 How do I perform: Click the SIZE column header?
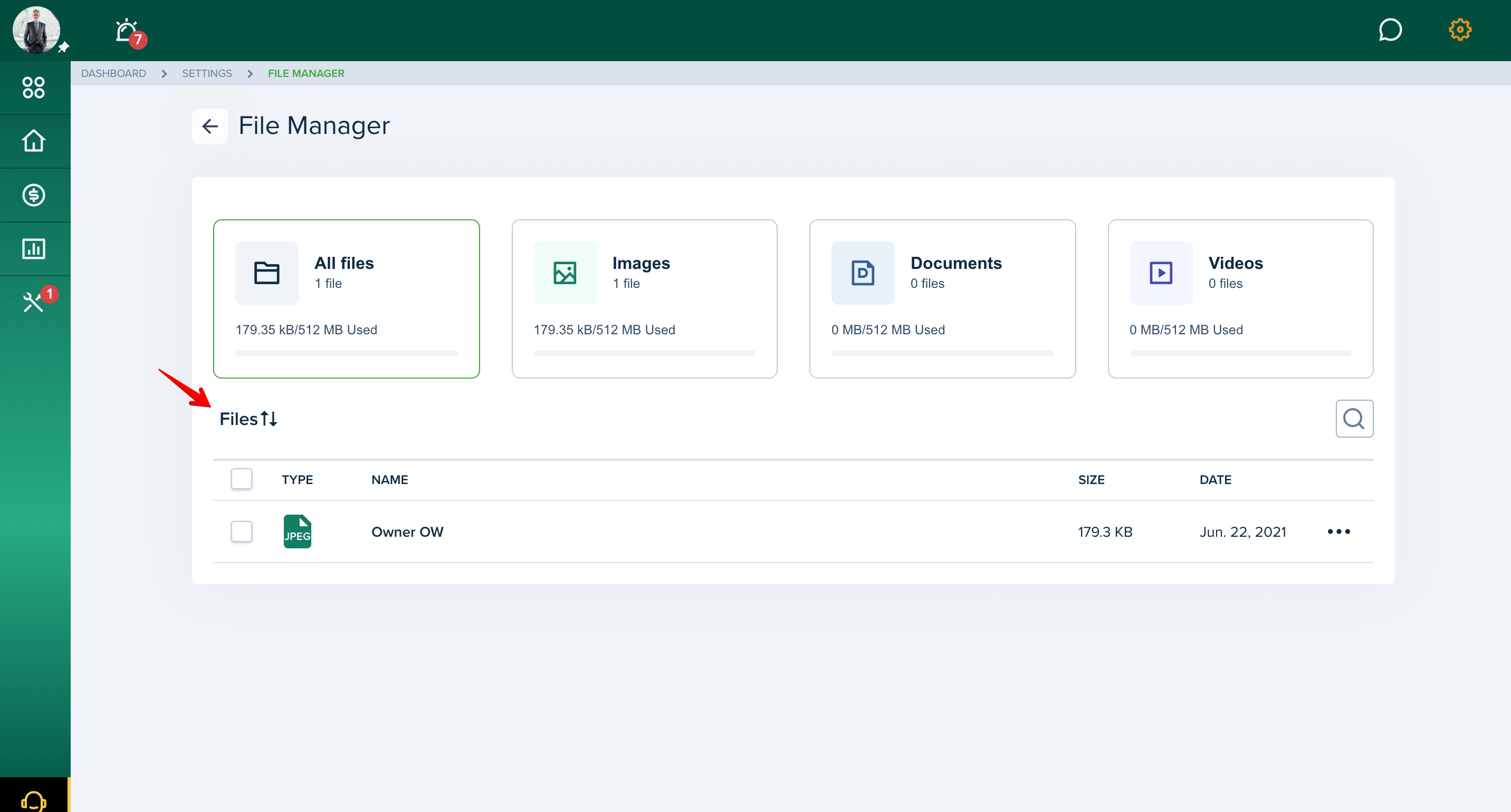[x=1091, y=480]
